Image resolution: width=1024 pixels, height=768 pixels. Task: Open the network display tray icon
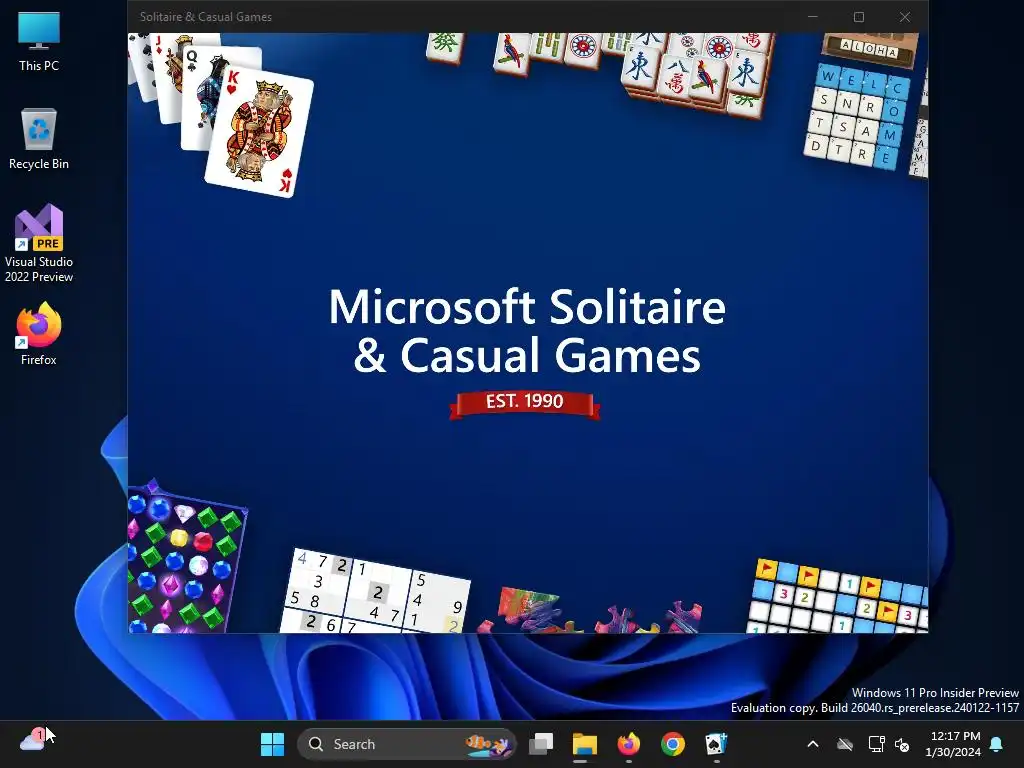876,744
